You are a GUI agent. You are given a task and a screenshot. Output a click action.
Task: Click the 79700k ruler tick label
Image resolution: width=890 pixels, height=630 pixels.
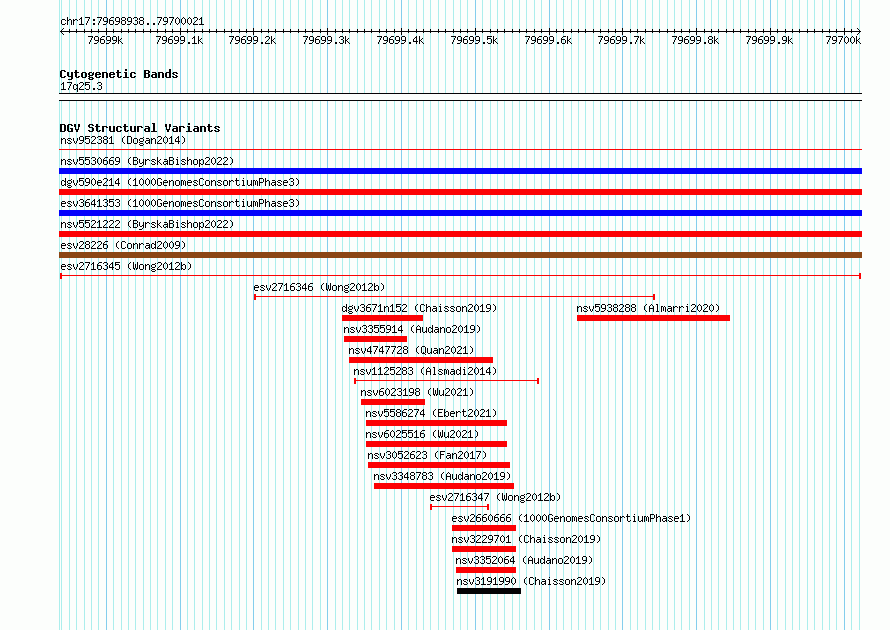843,40
